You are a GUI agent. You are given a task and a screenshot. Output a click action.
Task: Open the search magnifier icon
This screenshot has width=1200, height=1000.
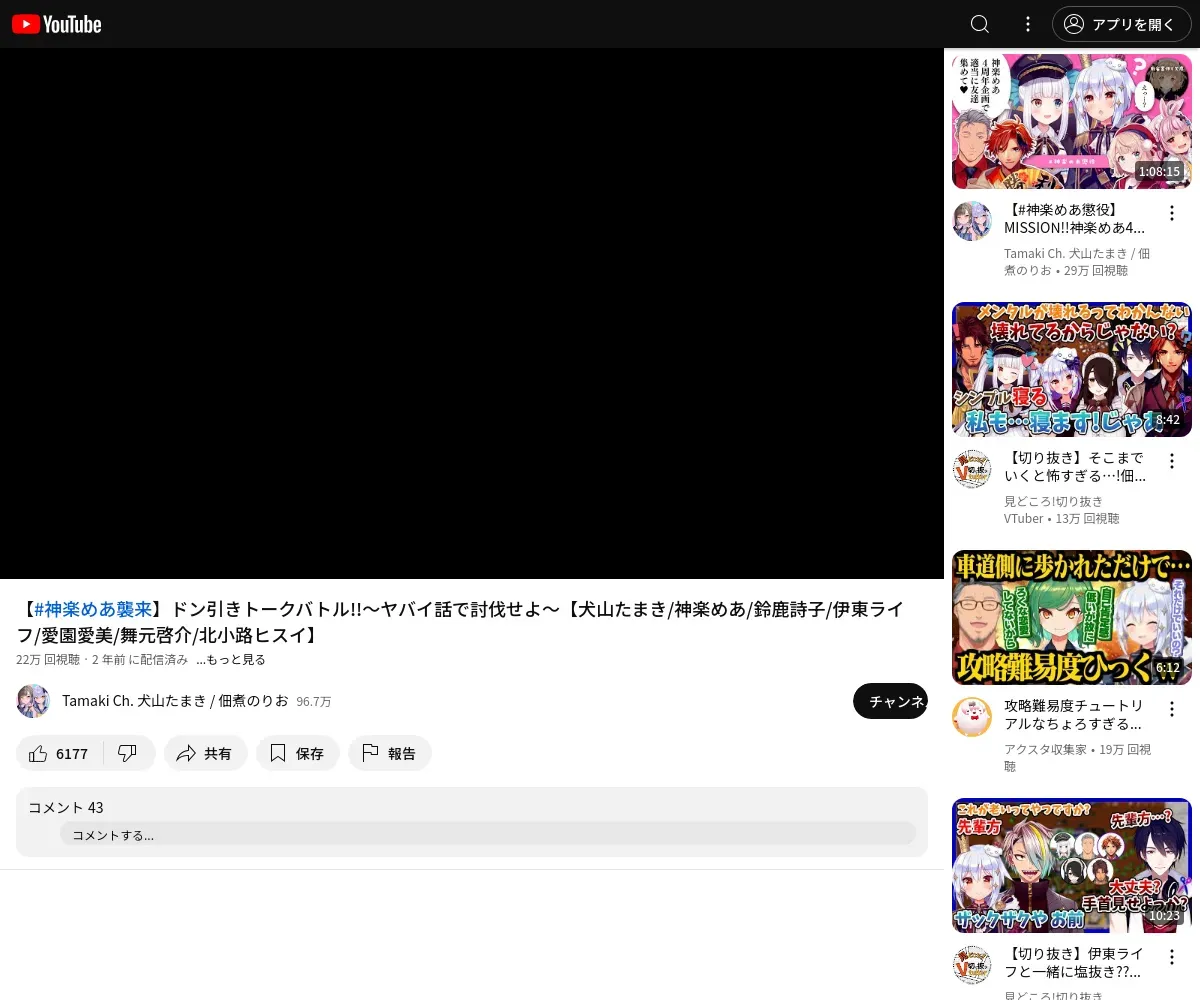[980, 24]
